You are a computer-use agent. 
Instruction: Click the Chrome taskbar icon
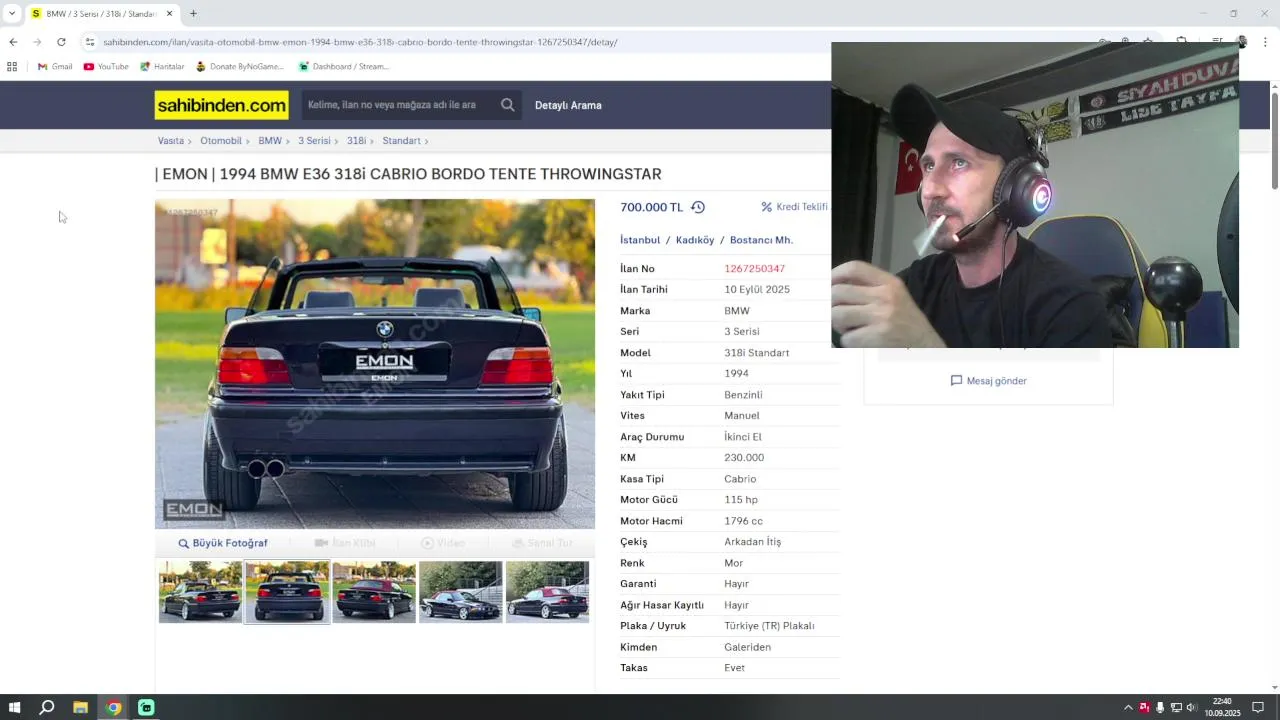113,708
